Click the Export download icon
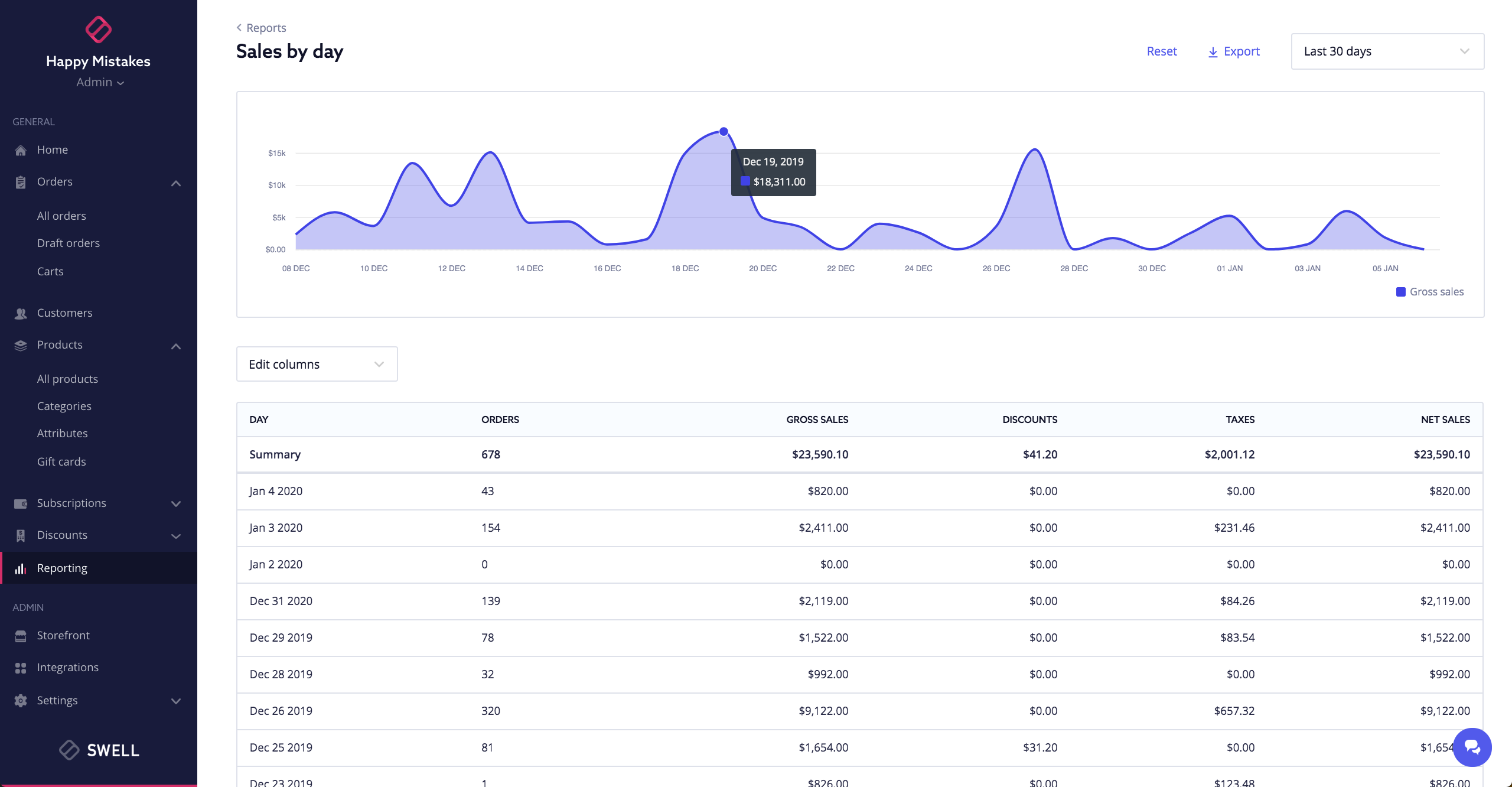 coord(1213,52)
